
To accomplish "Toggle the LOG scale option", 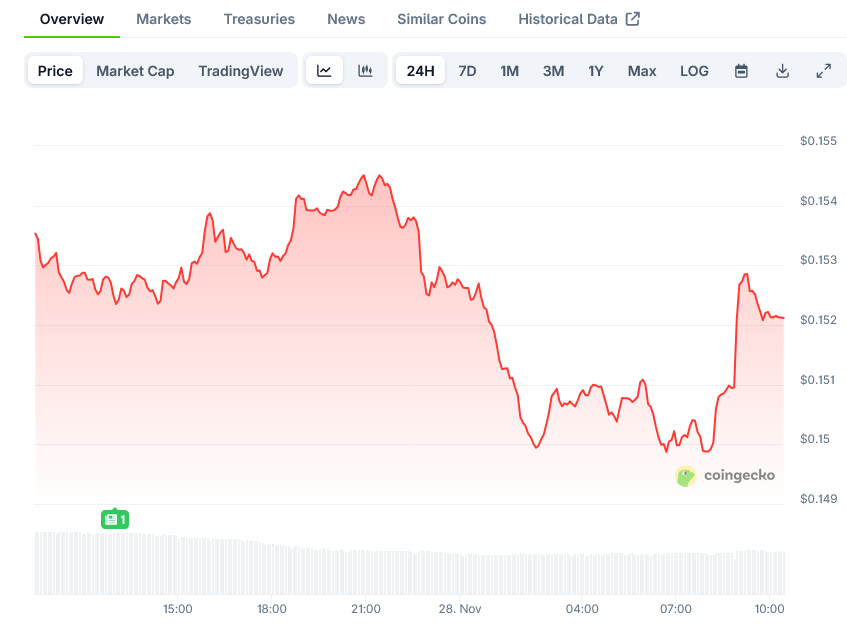I will click(694, 71).
